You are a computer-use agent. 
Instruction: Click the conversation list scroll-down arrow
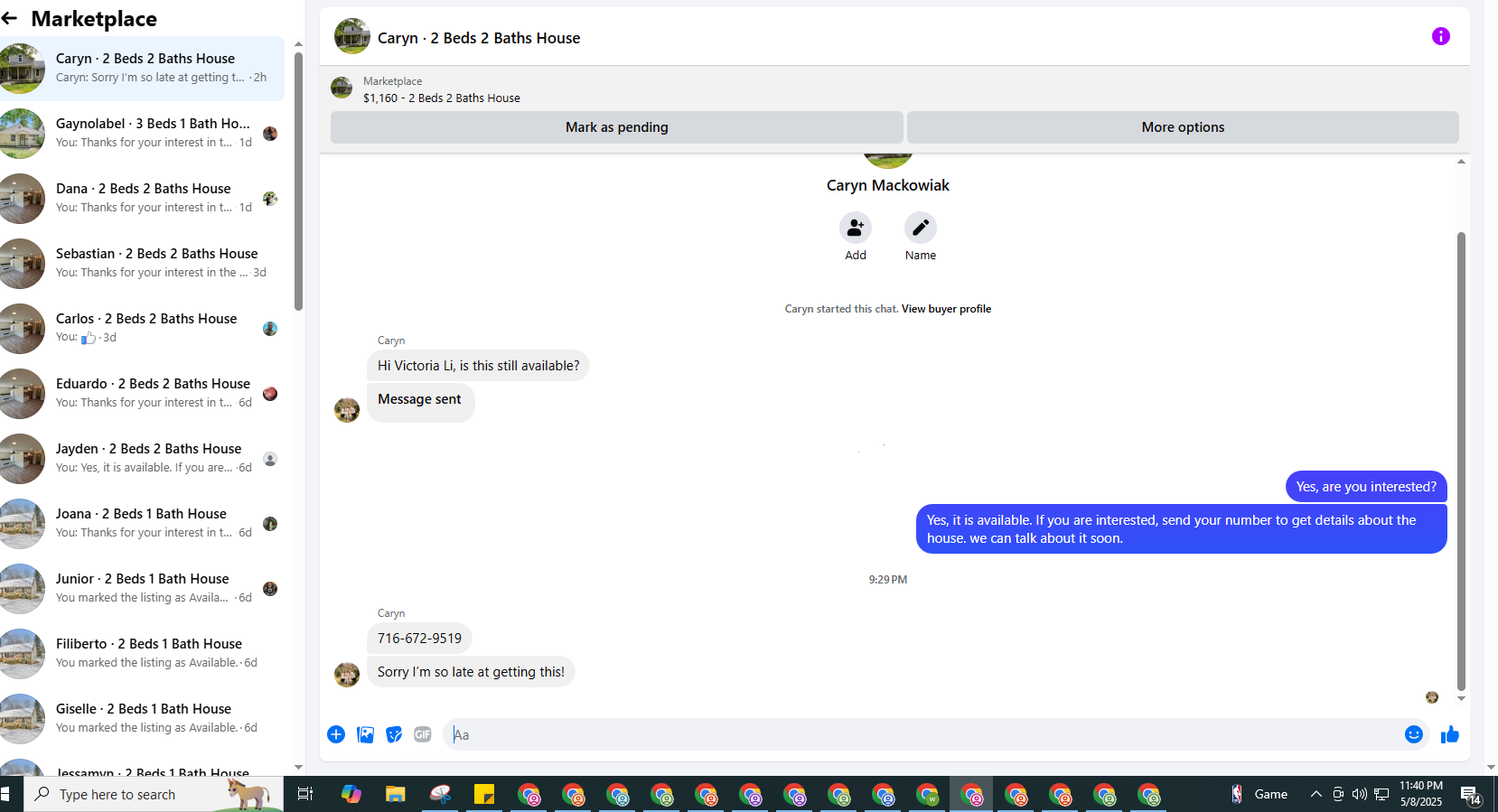tap(298, 767)
